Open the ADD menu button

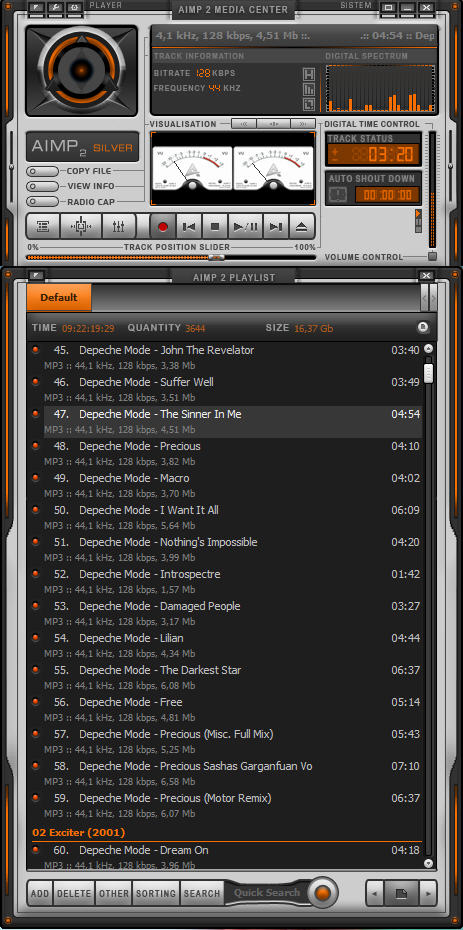tap(40, 893)
